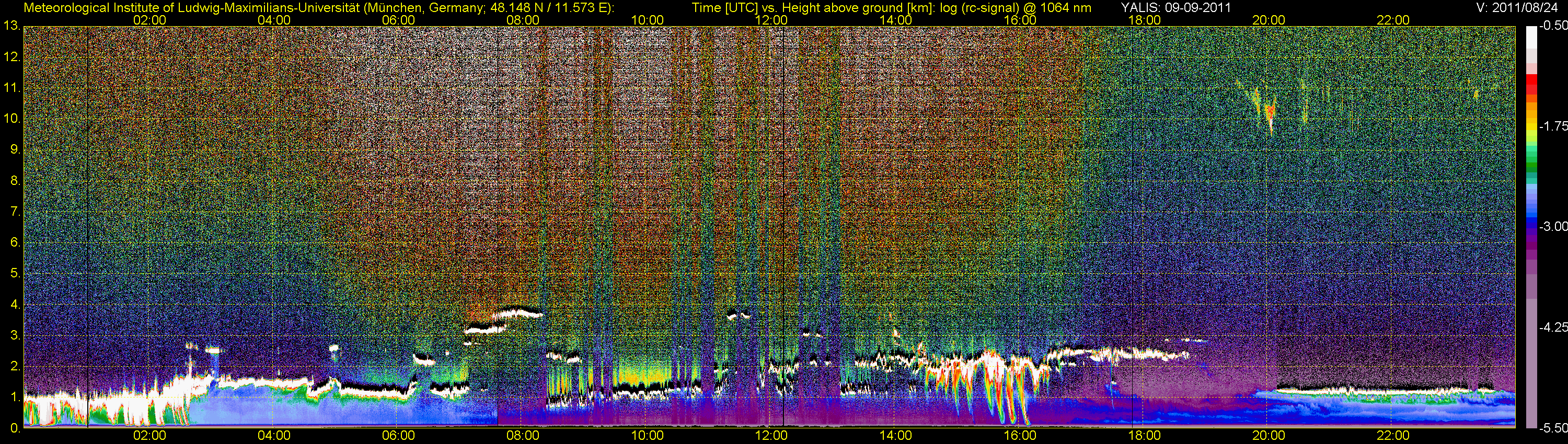Select the 20:00 label on the upper time axis

point(1269,20)
